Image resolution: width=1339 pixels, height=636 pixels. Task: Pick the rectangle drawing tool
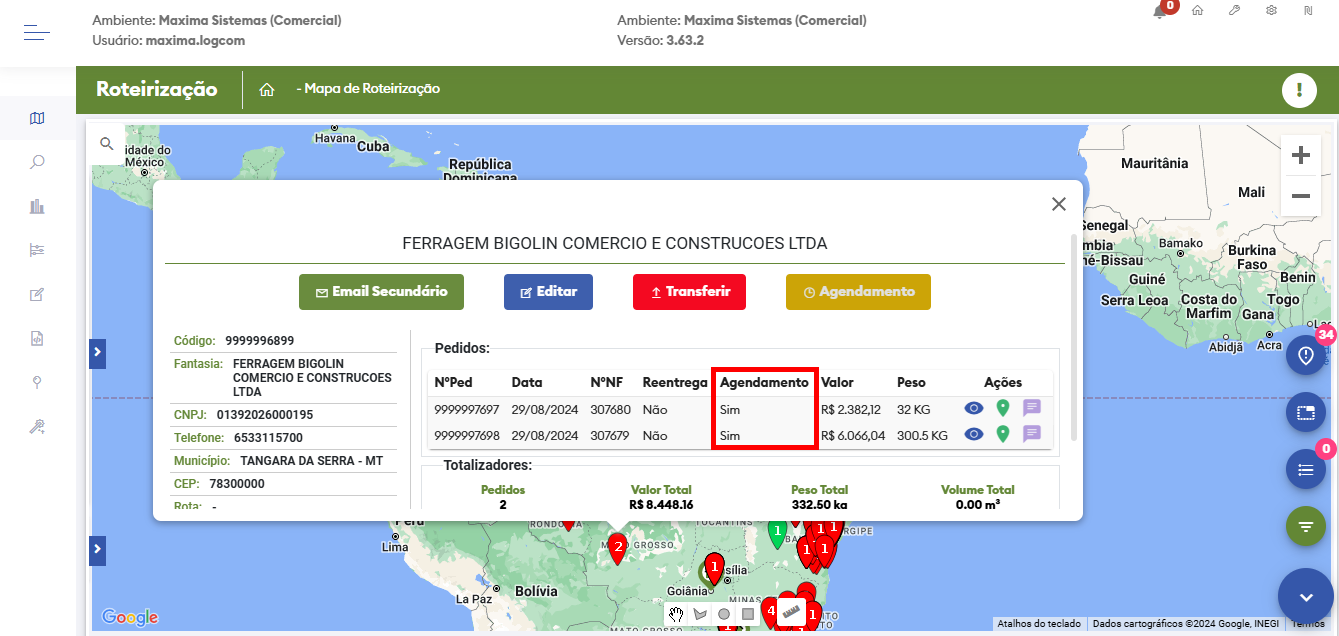point(748,613)
